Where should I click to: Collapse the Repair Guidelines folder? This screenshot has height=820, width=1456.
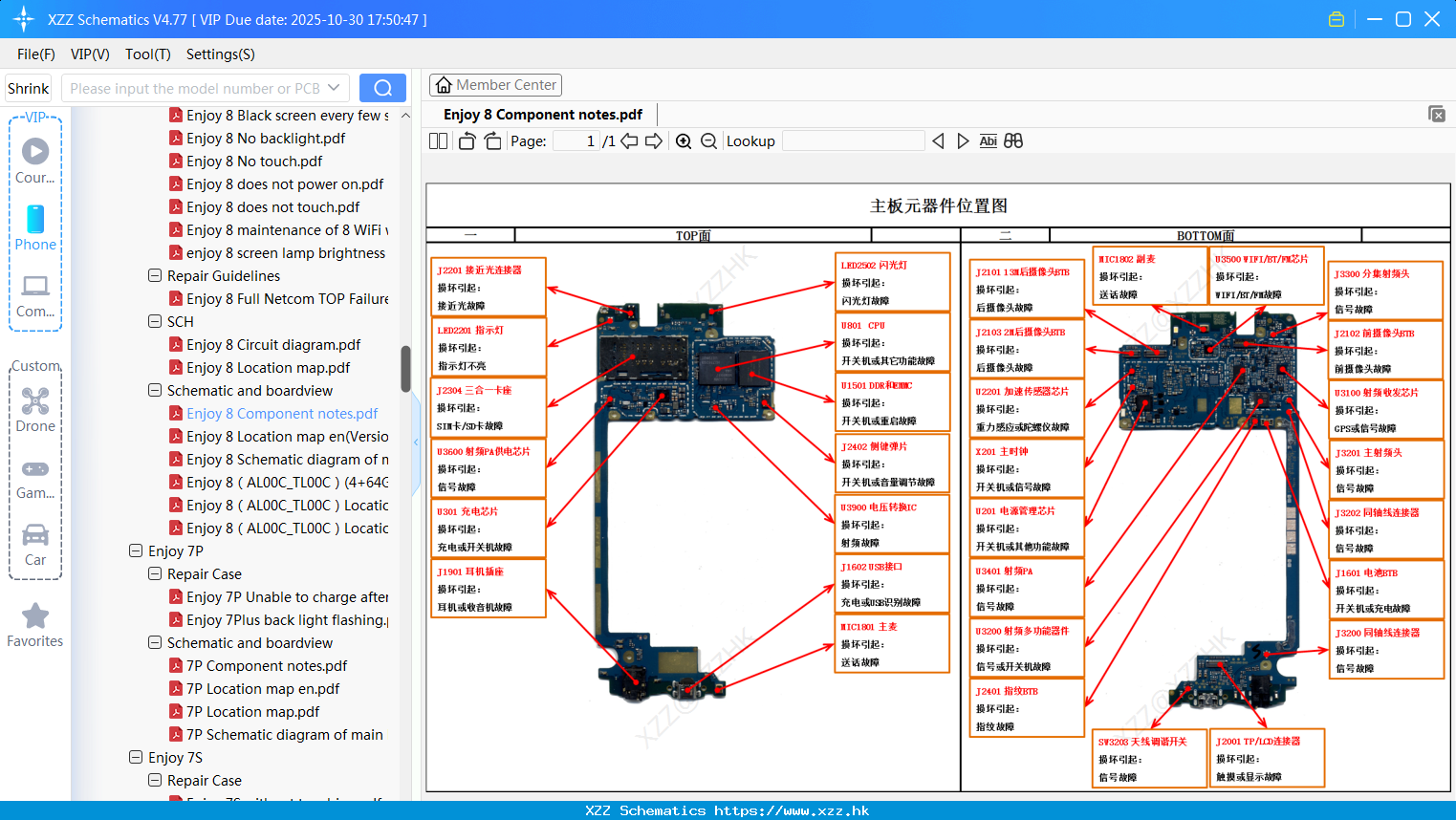pos(155,275)
